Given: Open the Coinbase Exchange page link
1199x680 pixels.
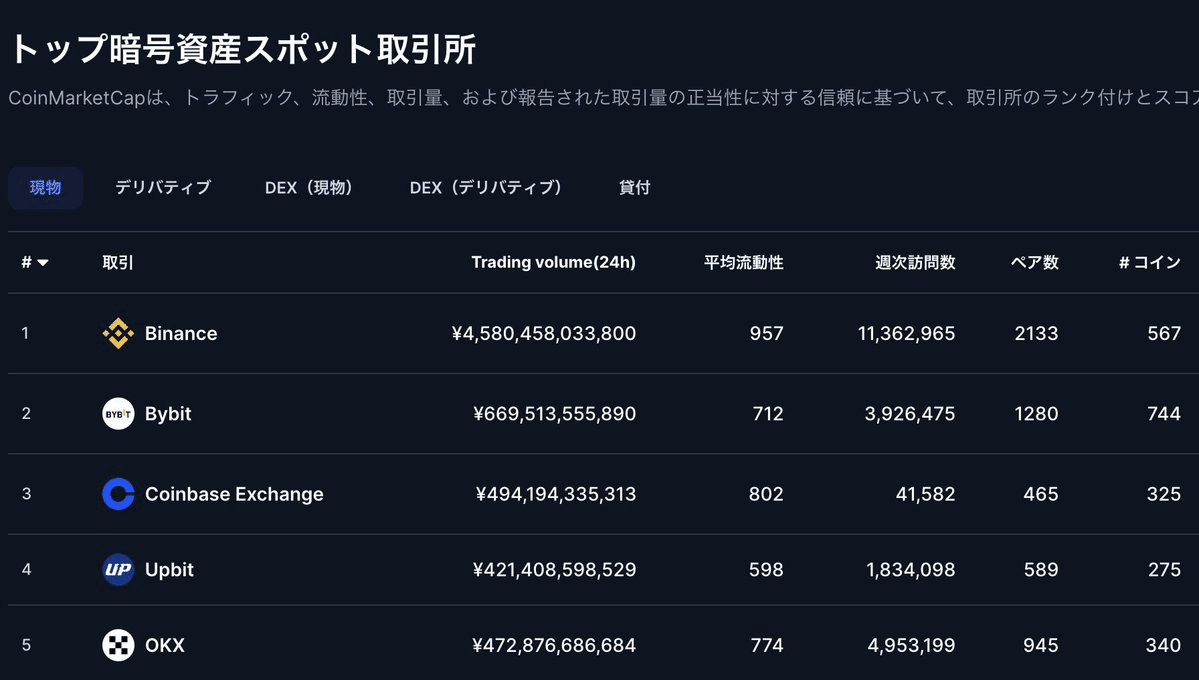Looking at the screenshot, I should (x=234, y=493).
